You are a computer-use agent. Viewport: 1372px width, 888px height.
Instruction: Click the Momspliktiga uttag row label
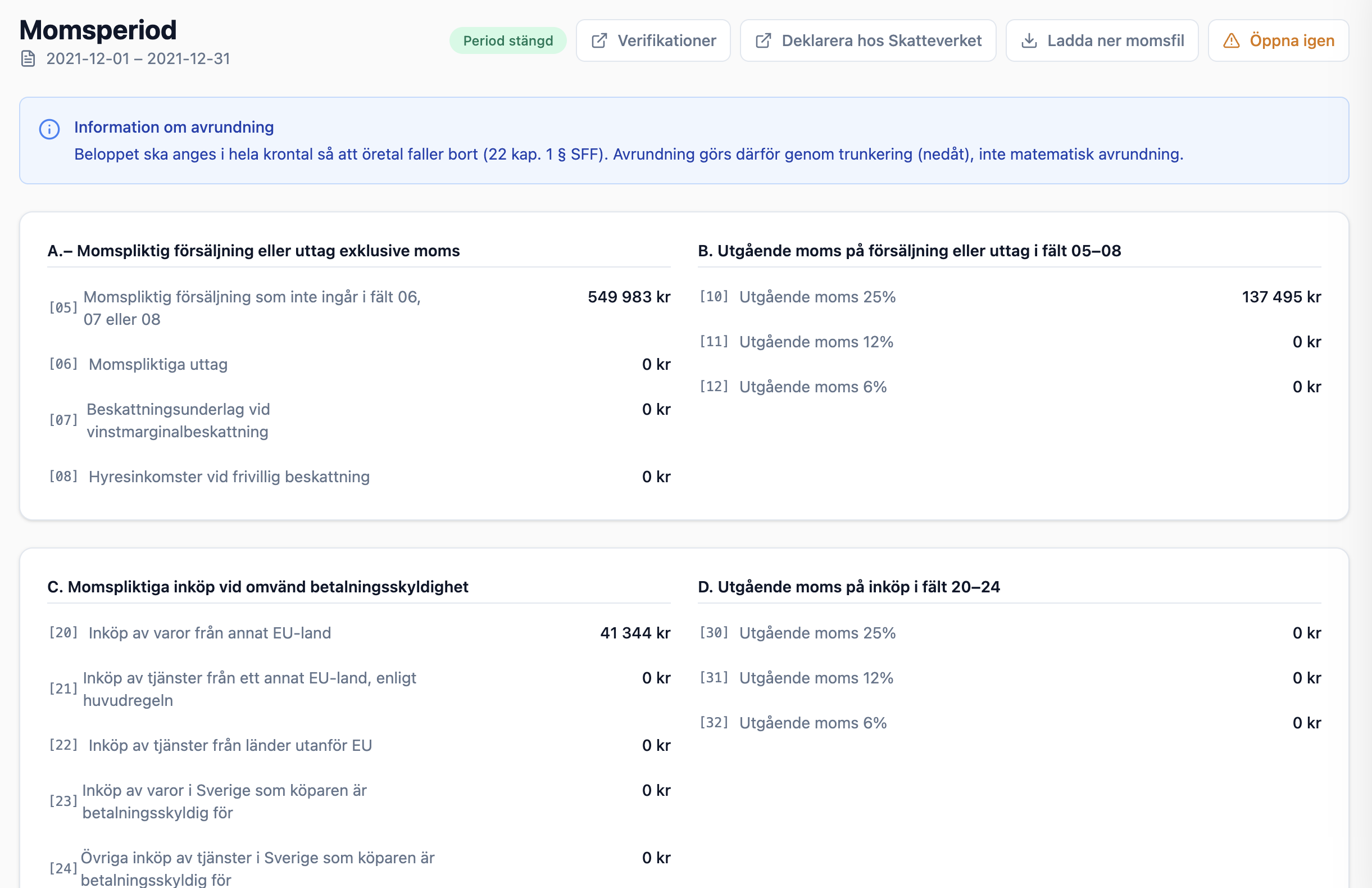point(158,364)
